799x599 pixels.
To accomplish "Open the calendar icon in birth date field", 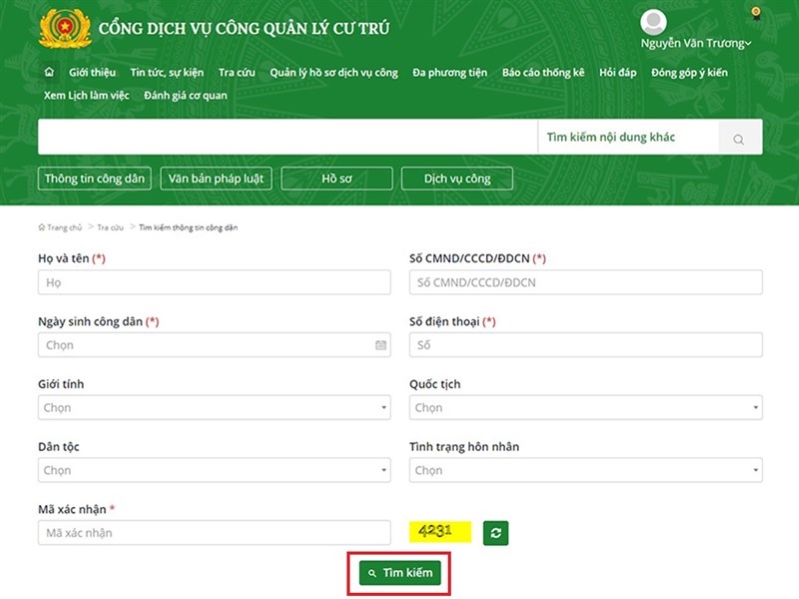I will [x=380, y=345].
